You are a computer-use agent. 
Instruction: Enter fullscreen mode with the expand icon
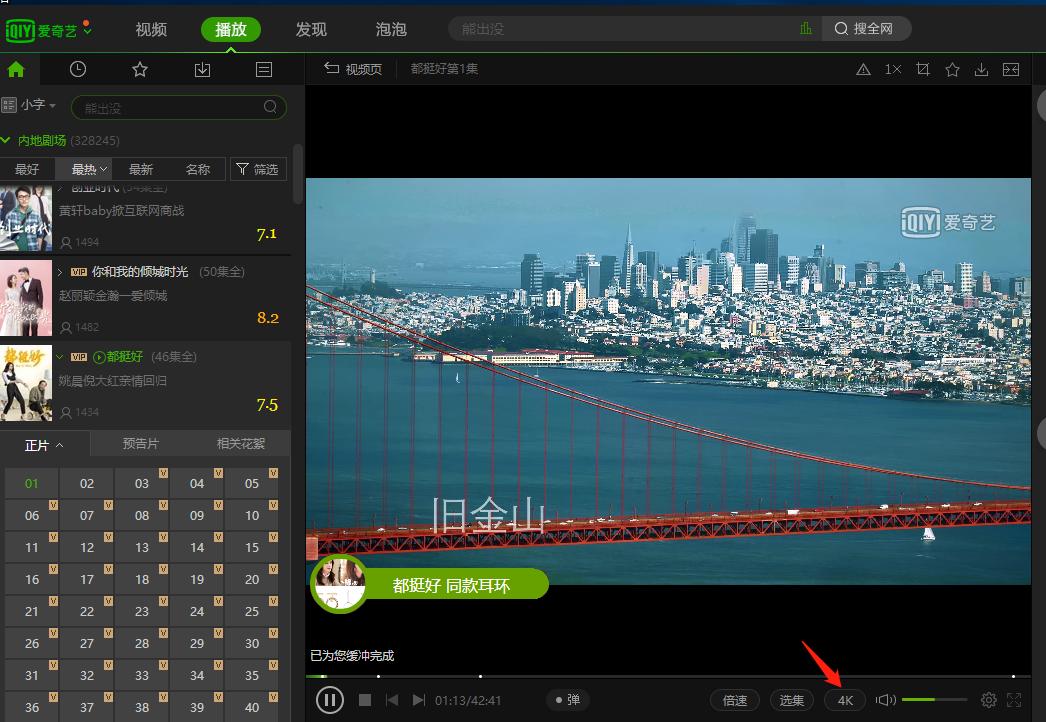(1014, 700)
